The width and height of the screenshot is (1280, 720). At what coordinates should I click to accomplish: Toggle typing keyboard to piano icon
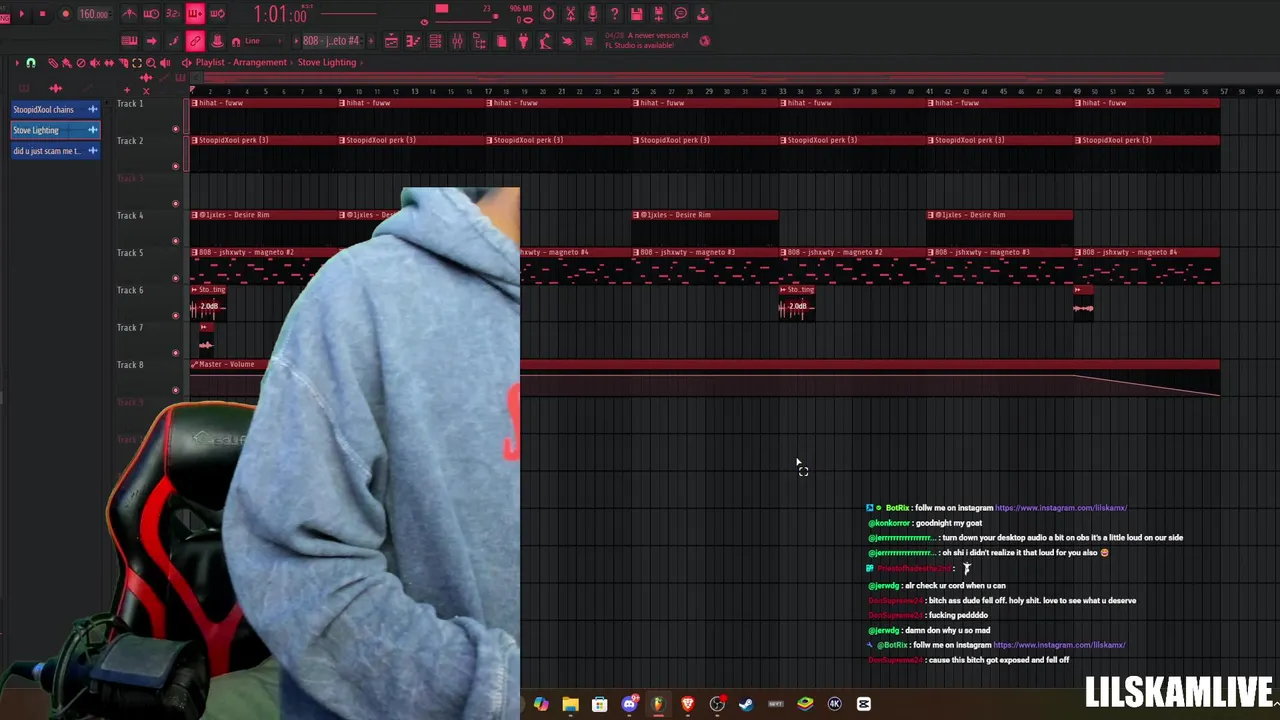pos(129,41)
